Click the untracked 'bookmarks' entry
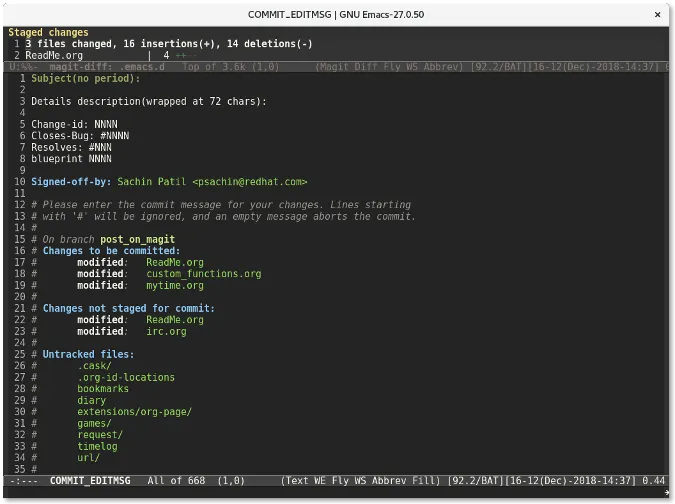Screen dimensions: 675x504 coord(103,389)
